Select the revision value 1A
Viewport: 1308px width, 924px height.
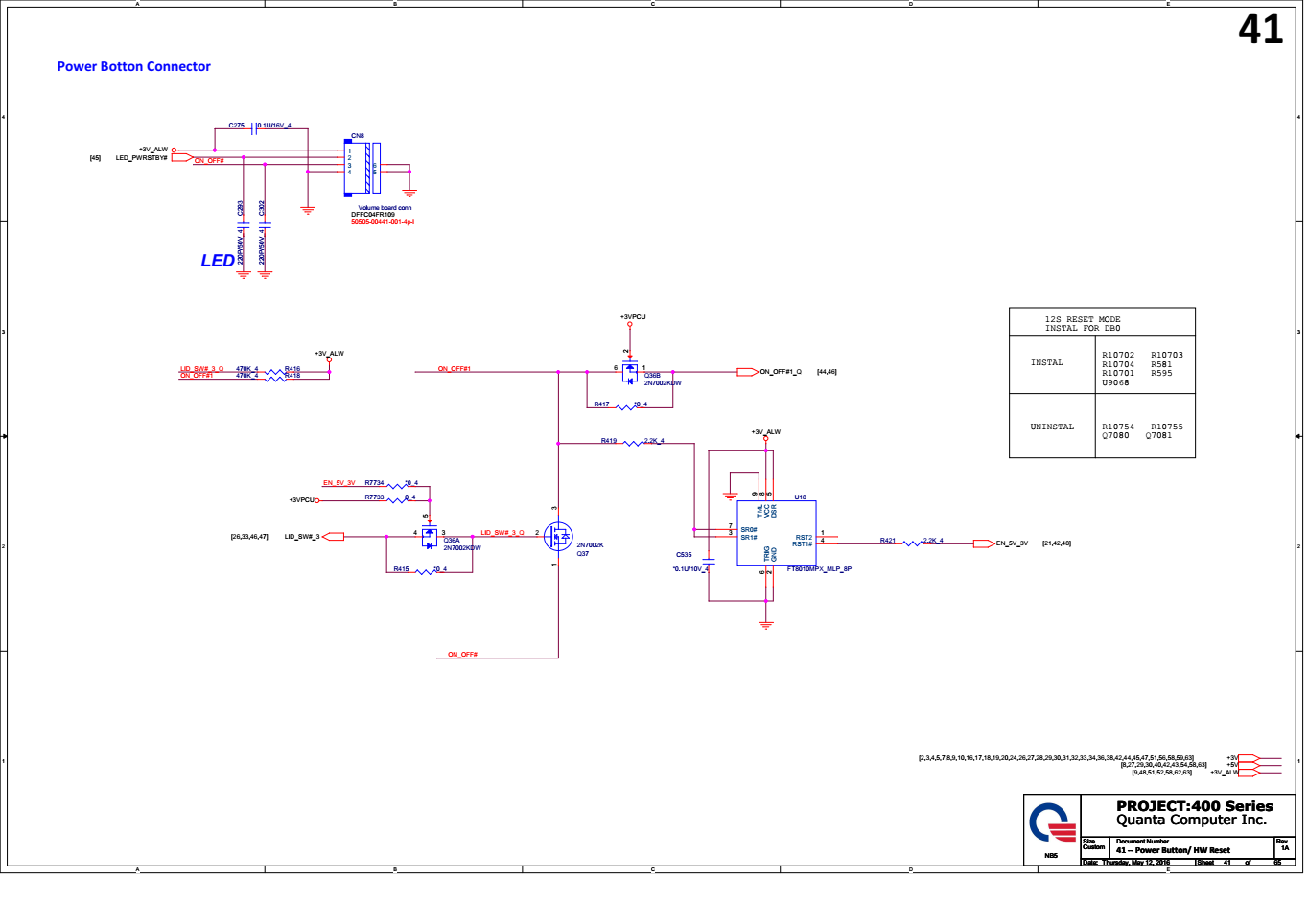click(1285, 848)
